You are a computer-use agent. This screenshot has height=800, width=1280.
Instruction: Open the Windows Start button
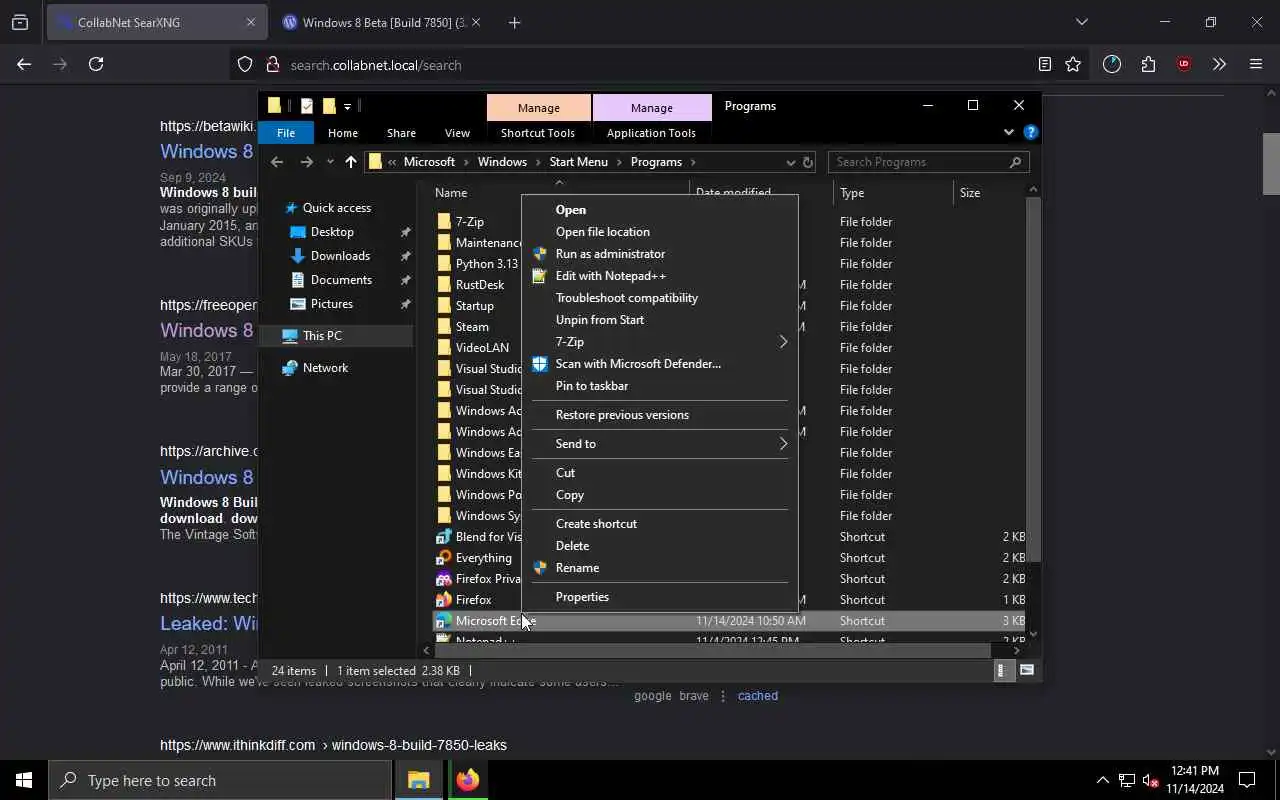click(x=24, y=780)
